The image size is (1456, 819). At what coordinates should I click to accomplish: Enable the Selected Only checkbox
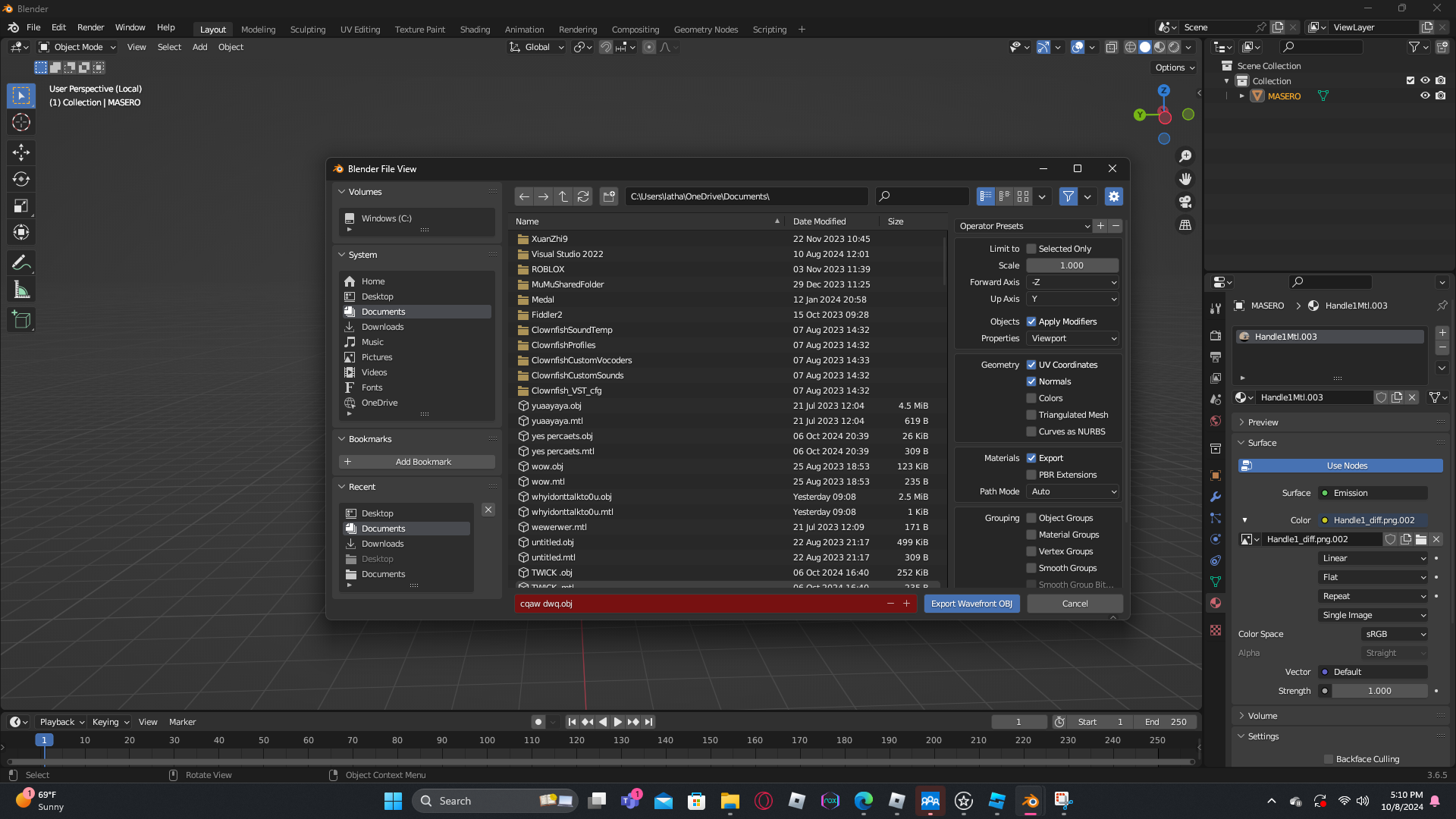1031,249
